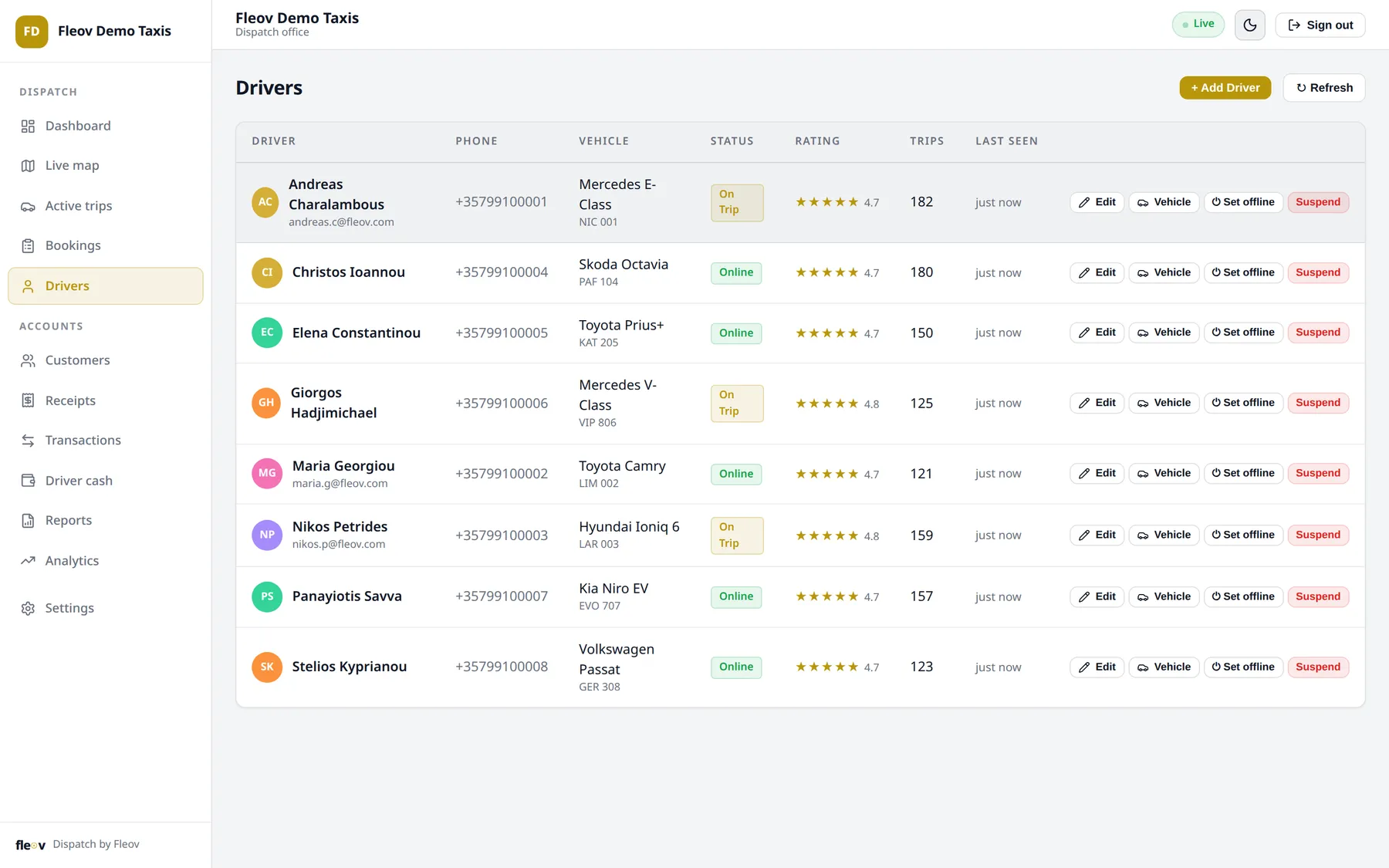Click Elena Constantinou EC avatar
The image size is (1389, 868).
(267, 333)
